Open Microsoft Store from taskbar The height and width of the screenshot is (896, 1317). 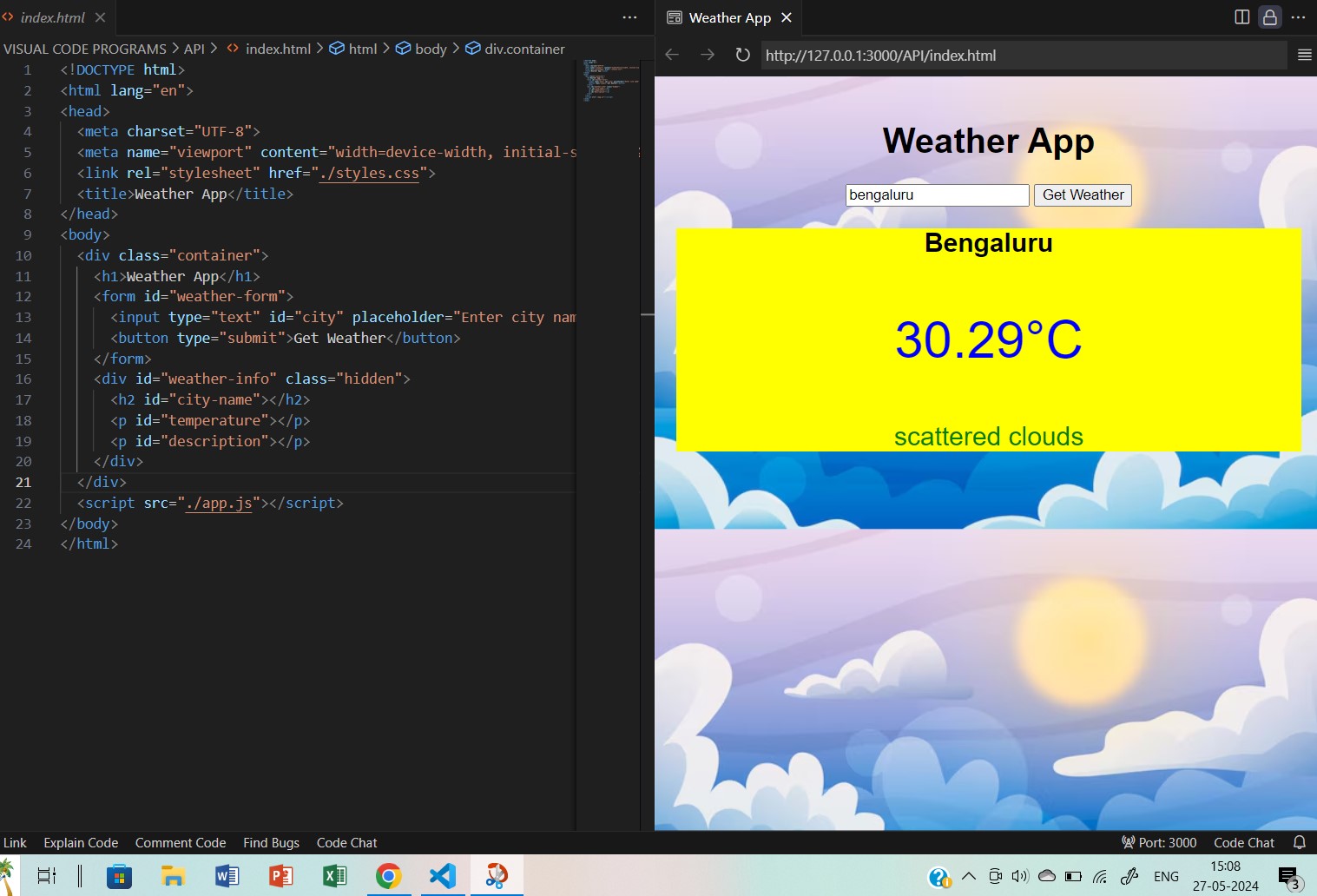(119, 876)
